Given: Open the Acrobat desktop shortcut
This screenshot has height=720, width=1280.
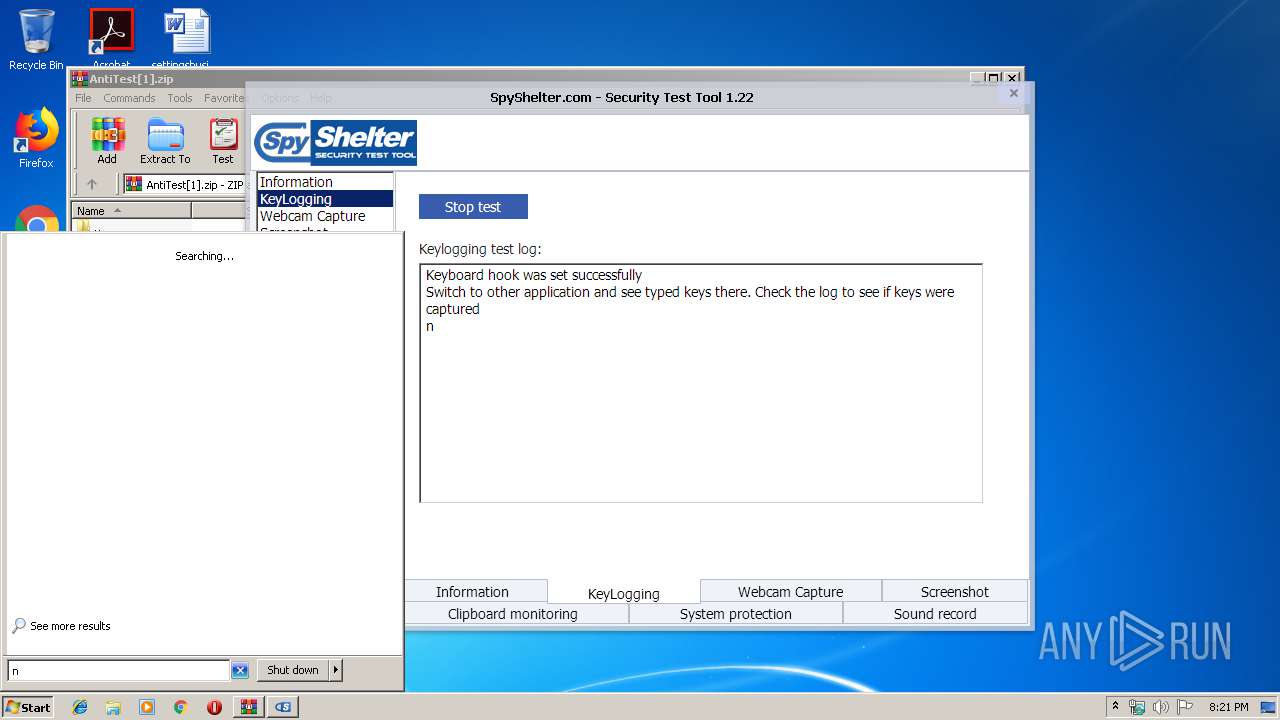Looking at the screenshot, I should (x=111, y=38).
